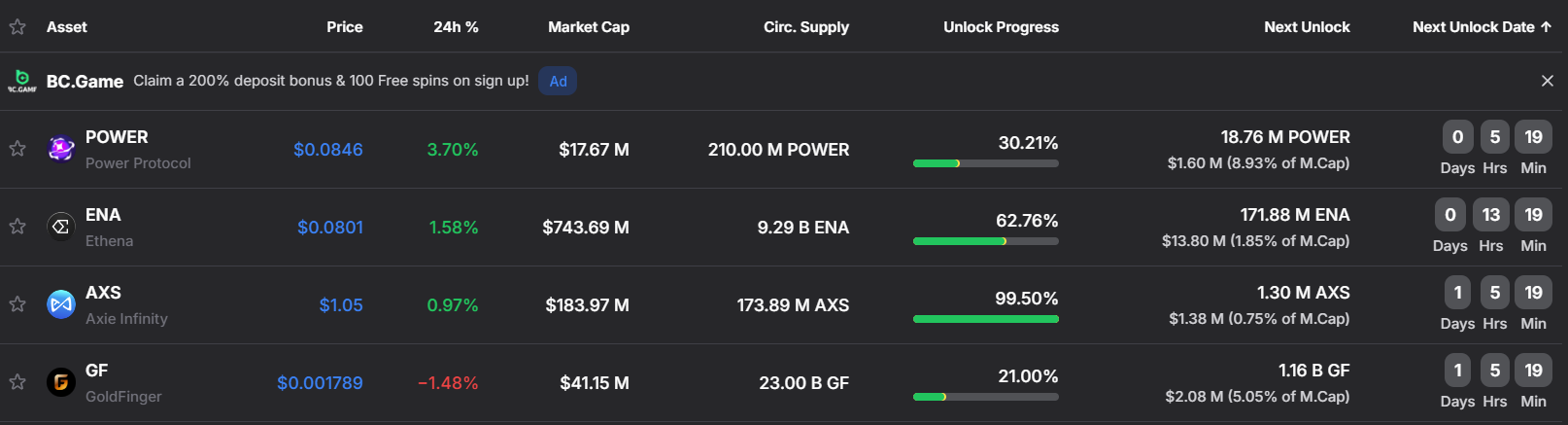Sort by Next Unlock Date arrow

pyautogui.click(x=1546, y=27)
